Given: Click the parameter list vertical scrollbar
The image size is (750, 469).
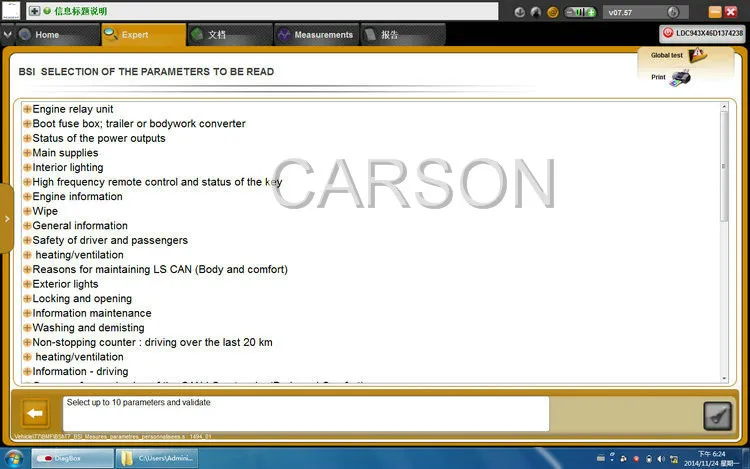Looking at the screenshot, I should pyautogui.click(x=724, y=241).
